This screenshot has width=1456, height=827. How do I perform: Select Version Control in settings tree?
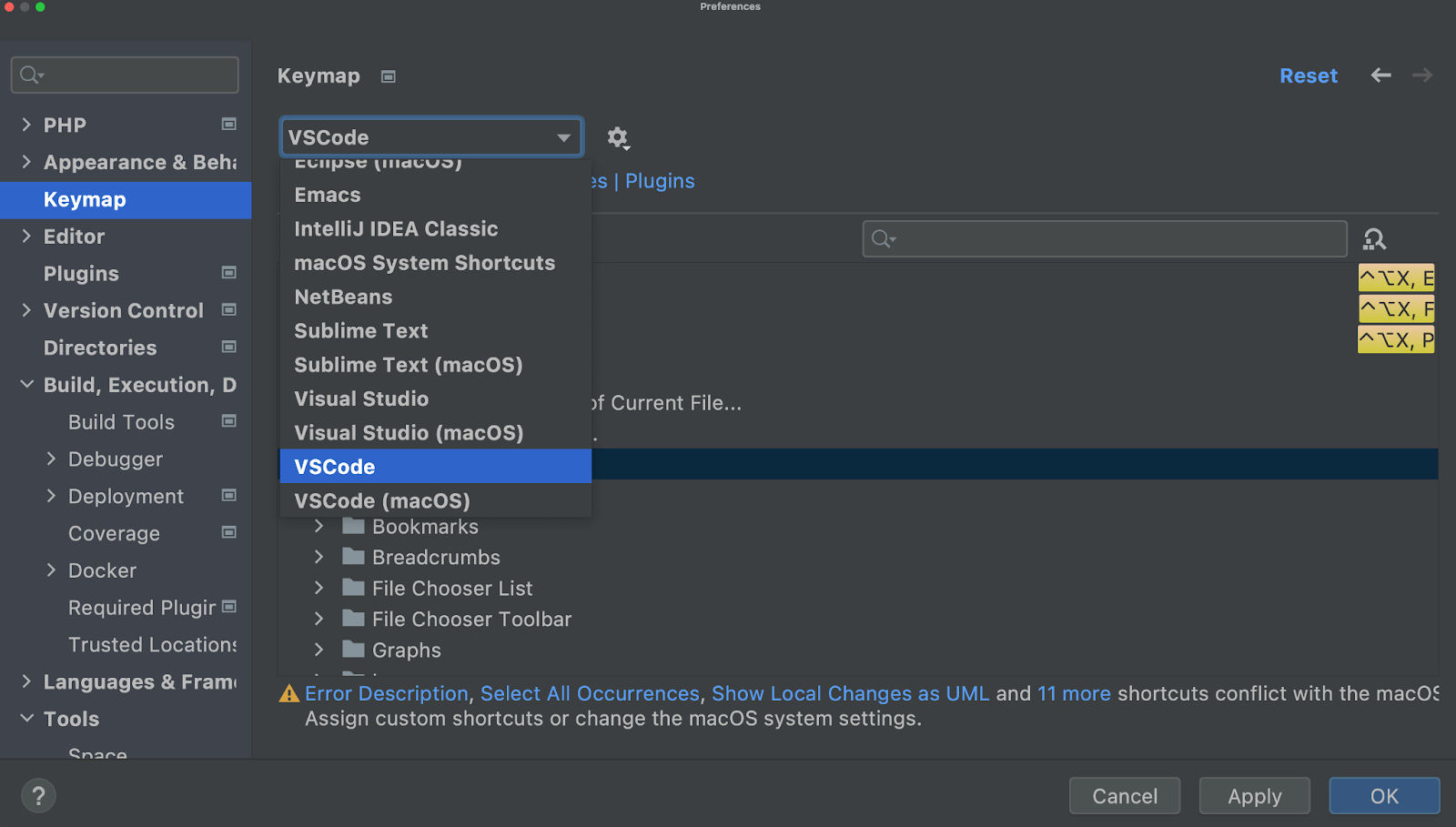pyautogui.click(x=123, y=311)
